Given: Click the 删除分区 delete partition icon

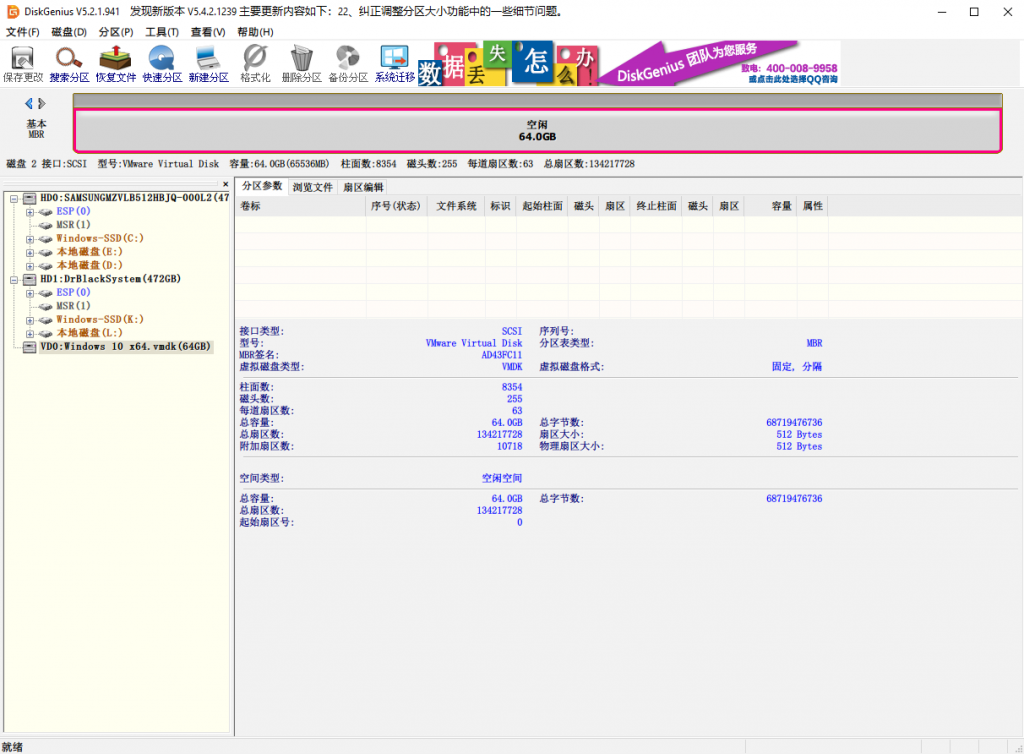Looking at the screenshot, I should coord(301,64).
